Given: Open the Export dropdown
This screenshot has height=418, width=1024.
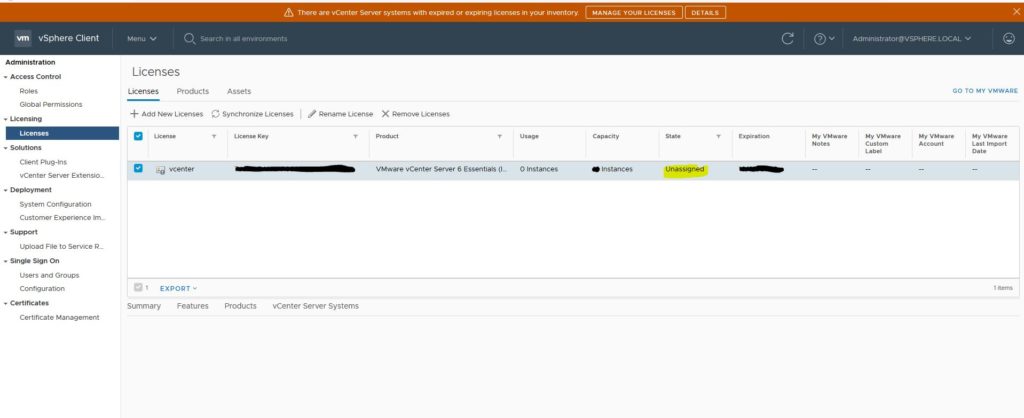Looking at the screenshot, I should [x=178, y=288].
